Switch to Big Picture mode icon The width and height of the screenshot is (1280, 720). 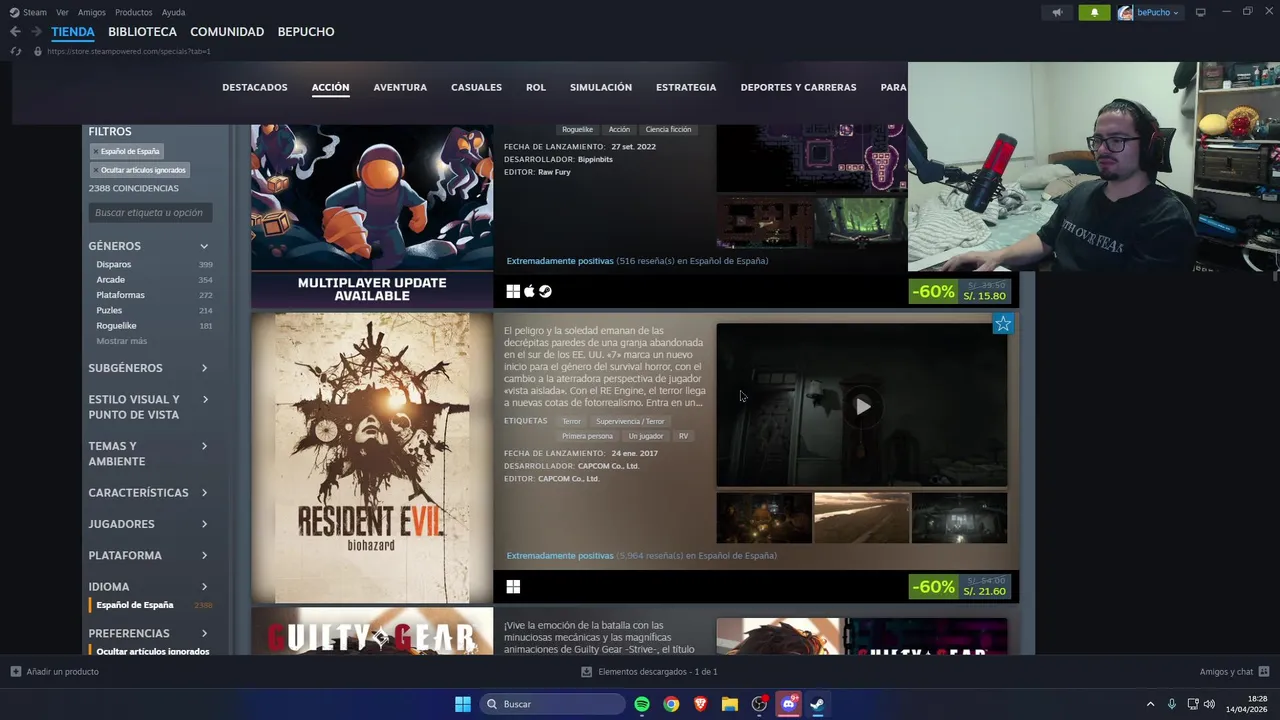[1201, 12]
